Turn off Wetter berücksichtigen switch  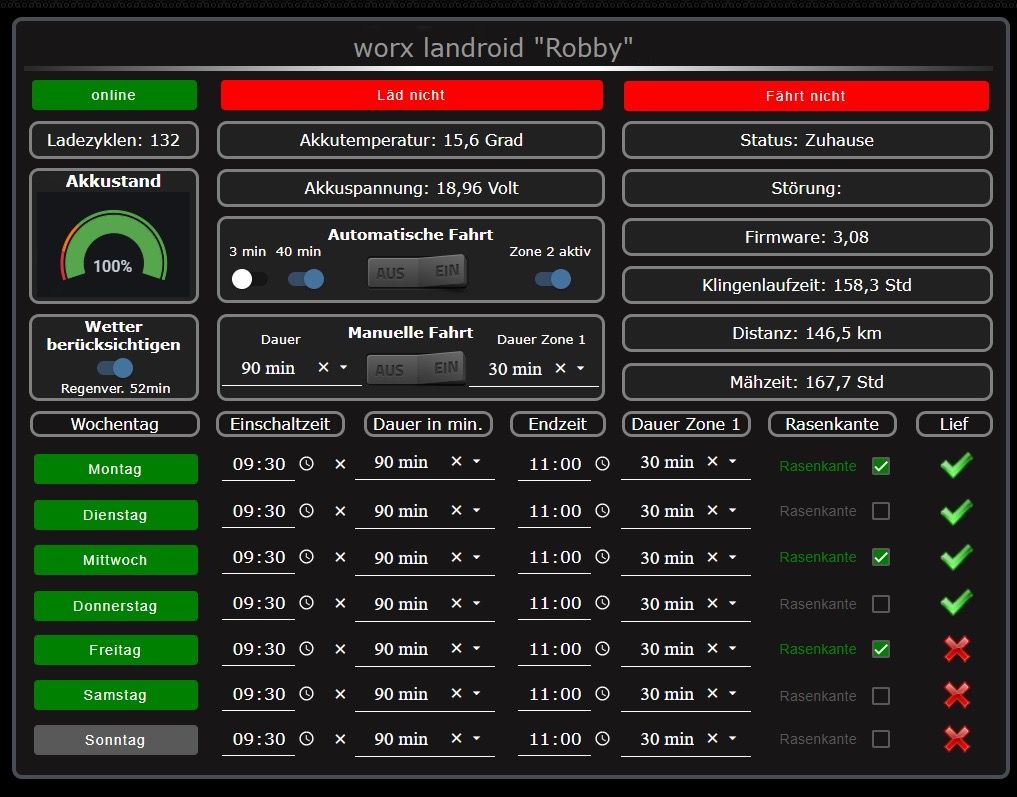click(115, 368)
